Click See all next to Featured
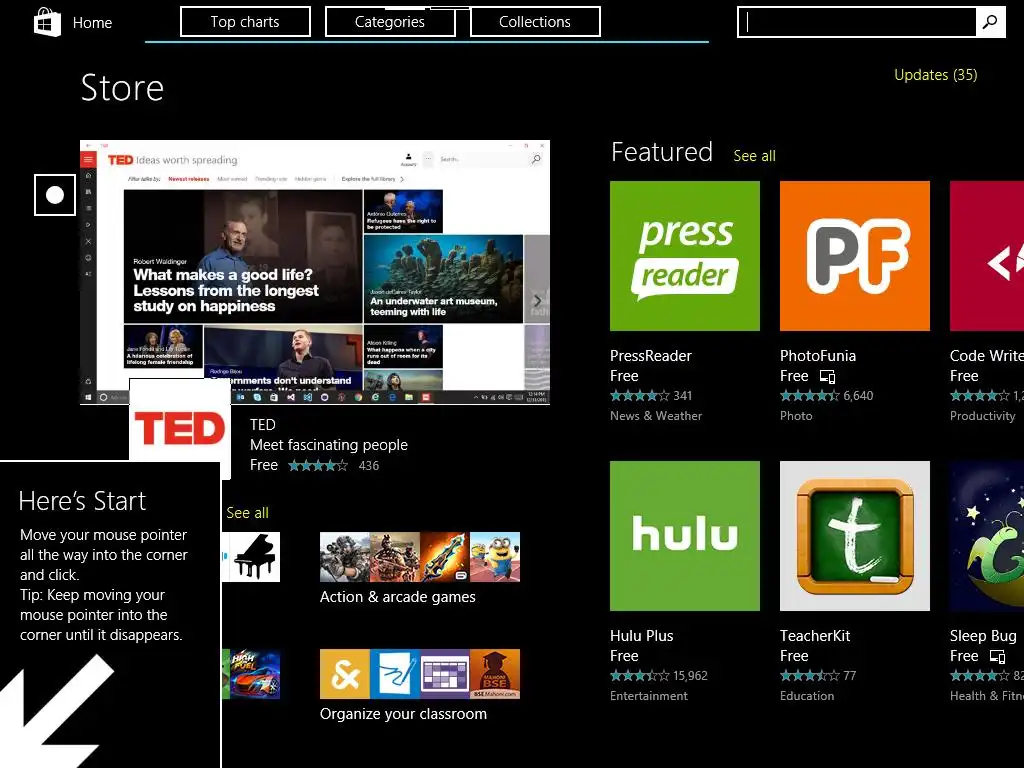 [754, 156]
